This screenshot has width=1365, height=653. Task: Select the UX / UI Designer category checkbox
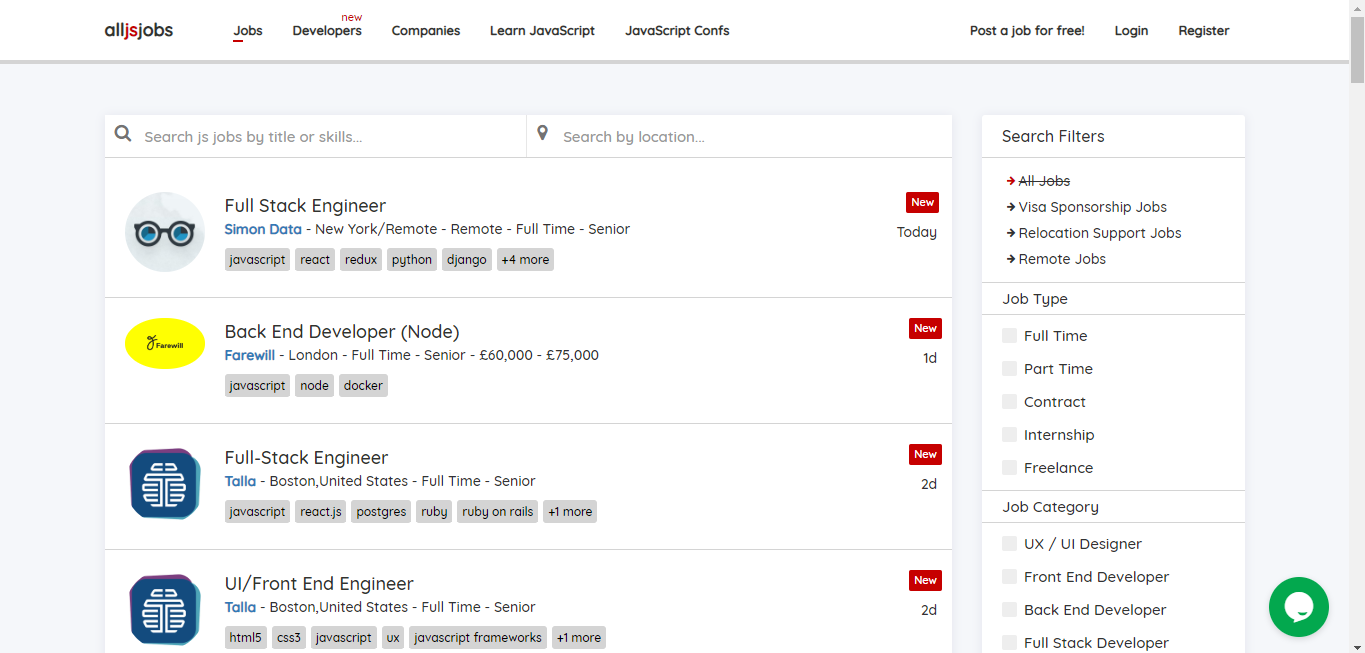click(1009, 543)
